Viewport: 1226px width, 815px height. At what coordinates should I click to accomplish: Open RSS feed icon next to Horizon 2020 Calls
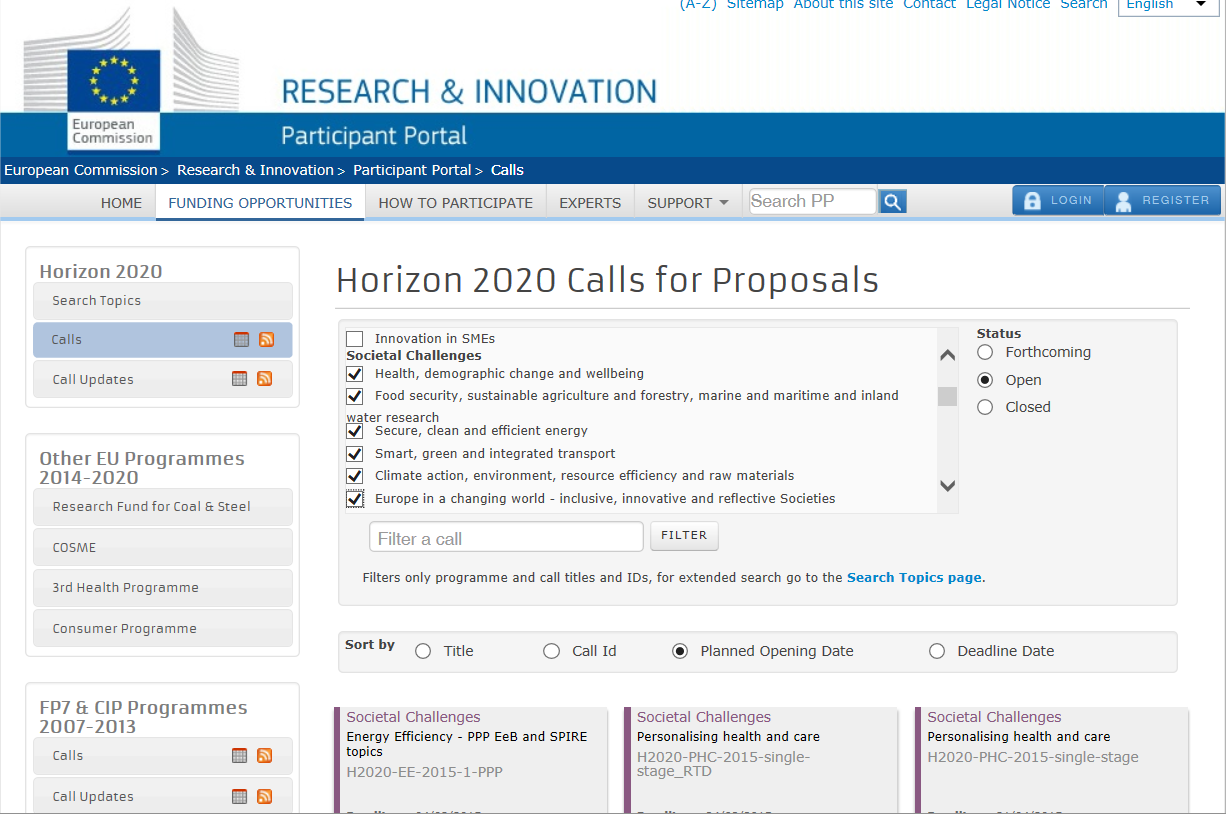(266, 340)
